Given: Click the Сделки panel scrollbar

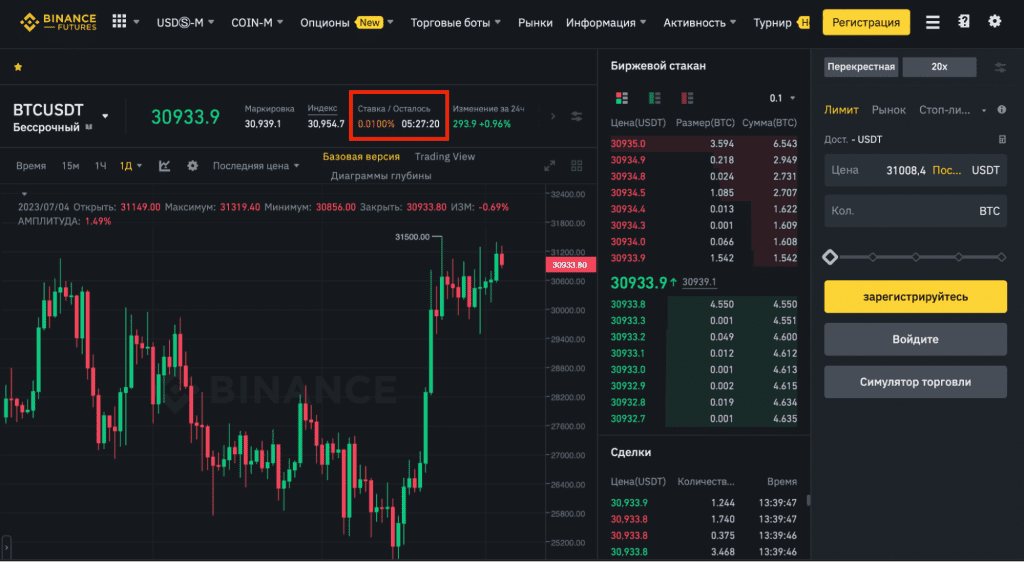Looking at the screenshot, I should click(808, 500).
